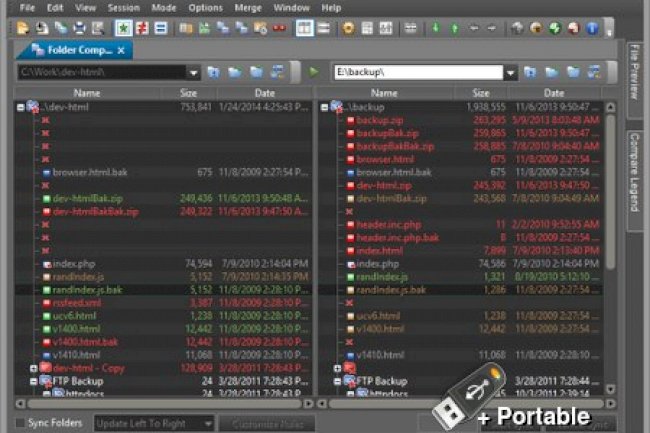Click the blue info icon in toolbar
650x433 pixels.
coord(592,28)
